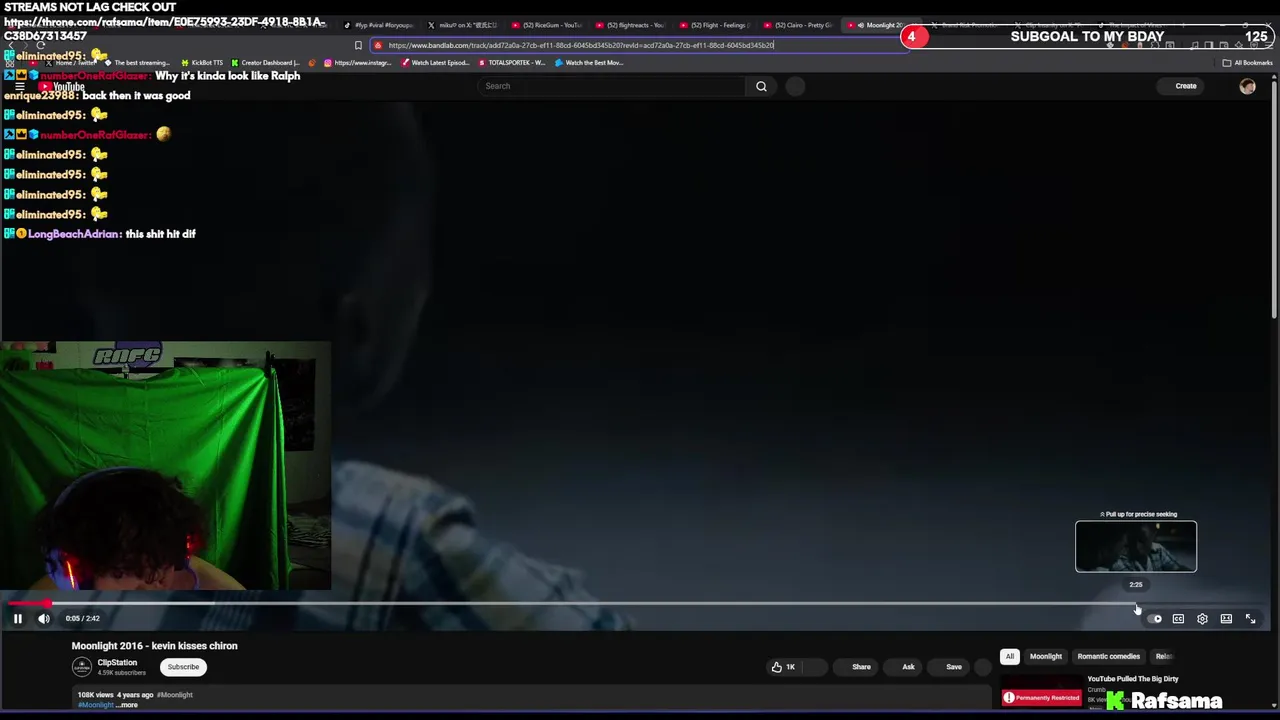This screenshot has width=1280, height=720.
Task: Click the browser address bar URL
Action: pyautogui.click(x=580, y=45)
